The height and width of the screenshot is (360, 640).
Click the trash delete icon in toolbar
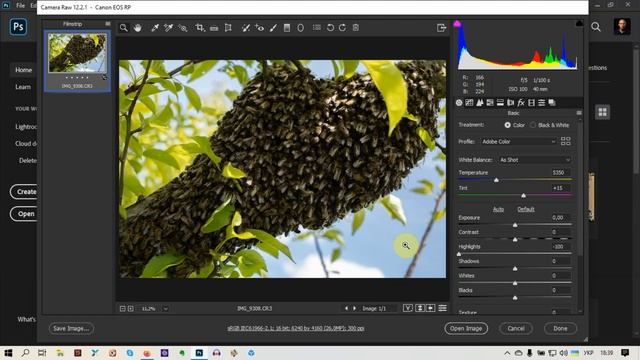(x=356, y=28)
